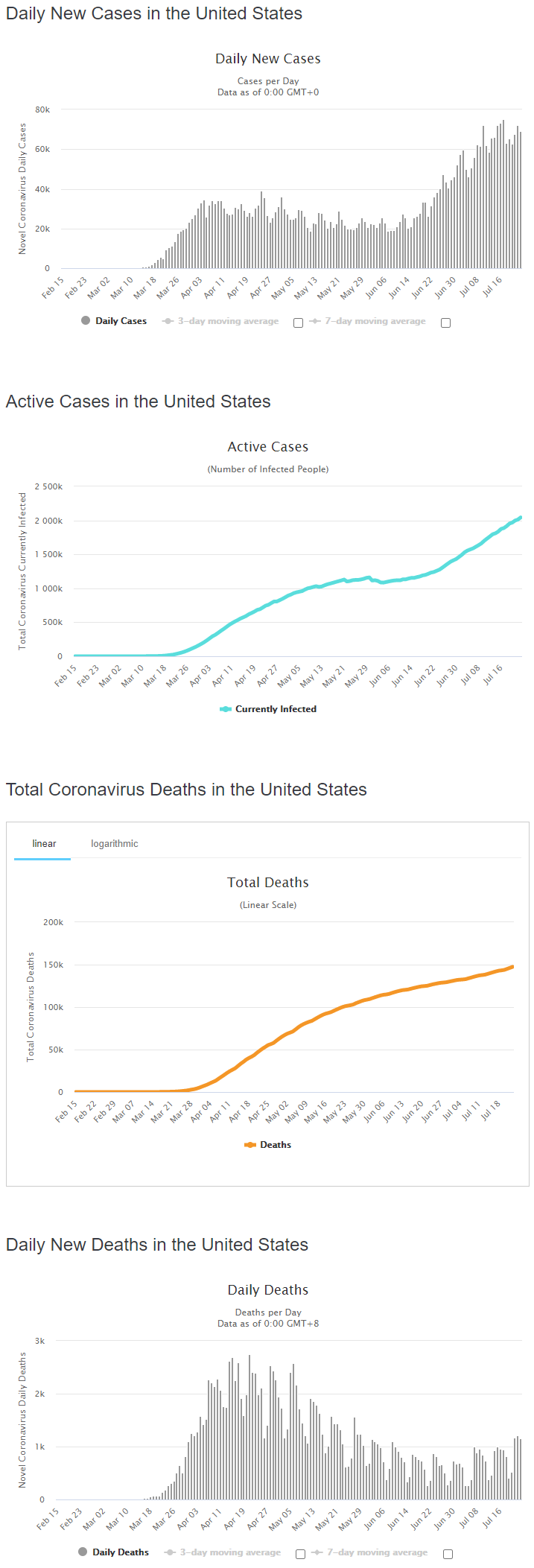The width and height of the screenshot is (534, 1568).
Task: Switch to the logarithmic tab
Action: (x=115, y=844)
